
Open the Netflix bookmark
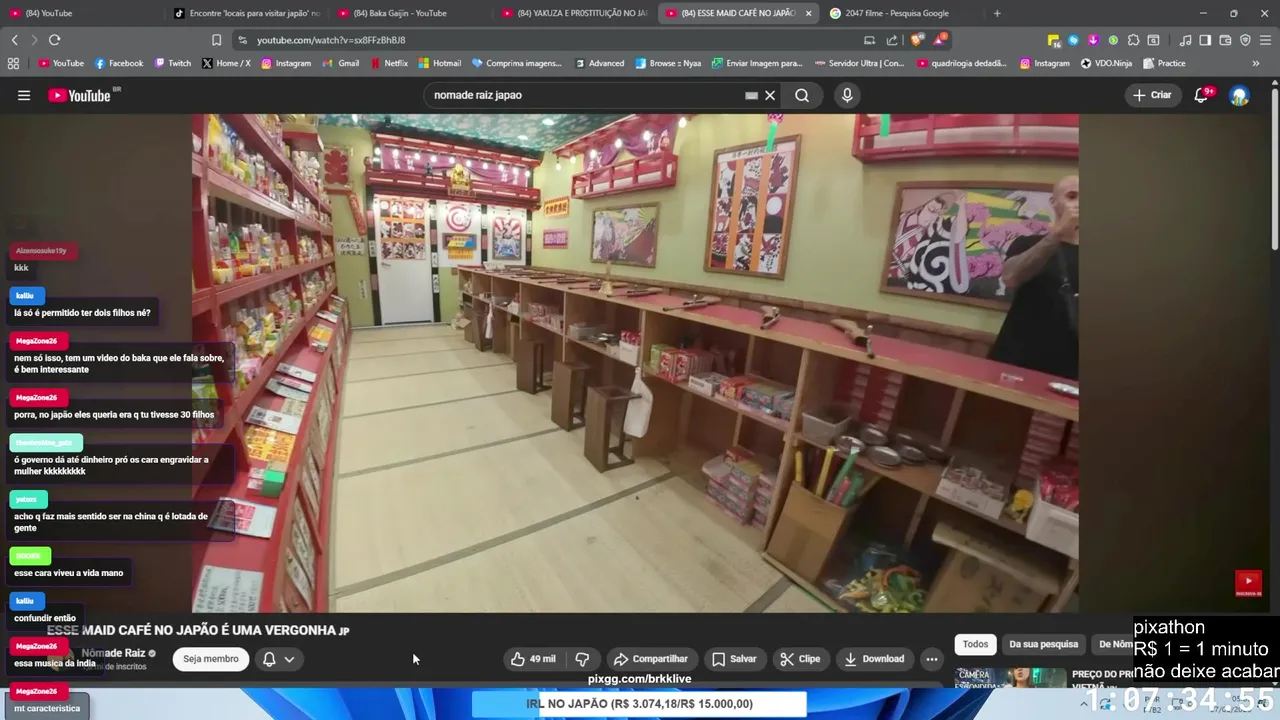pos(389,63)
